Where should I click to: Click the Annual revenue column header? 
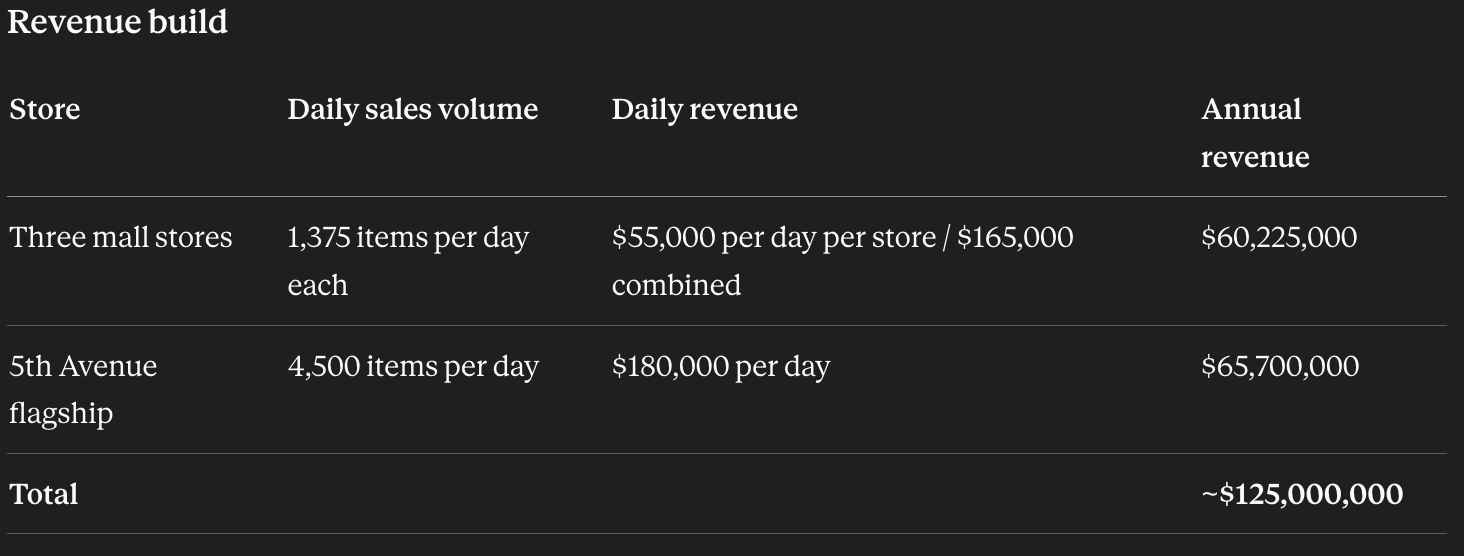click(x=1256, y=133)
